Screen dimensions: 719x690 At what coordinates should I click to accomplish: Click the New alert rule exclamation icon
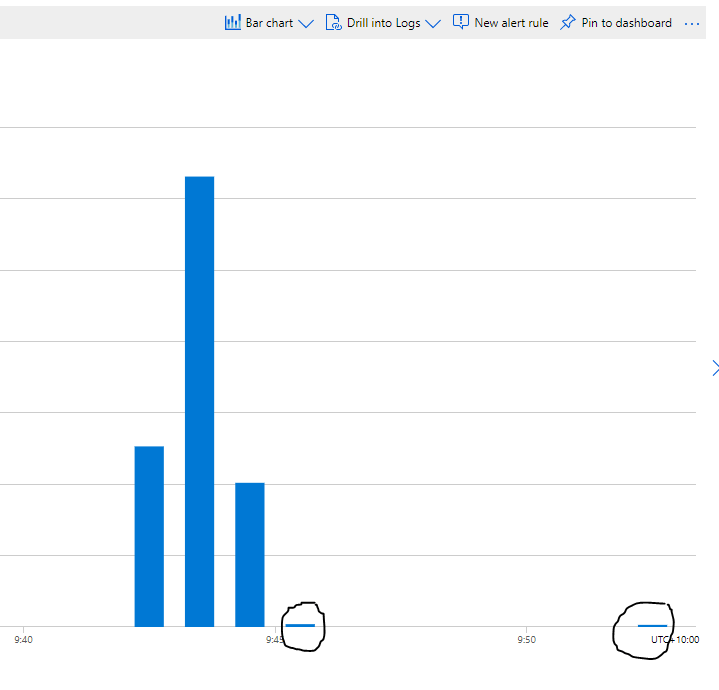tap(461, 22)
